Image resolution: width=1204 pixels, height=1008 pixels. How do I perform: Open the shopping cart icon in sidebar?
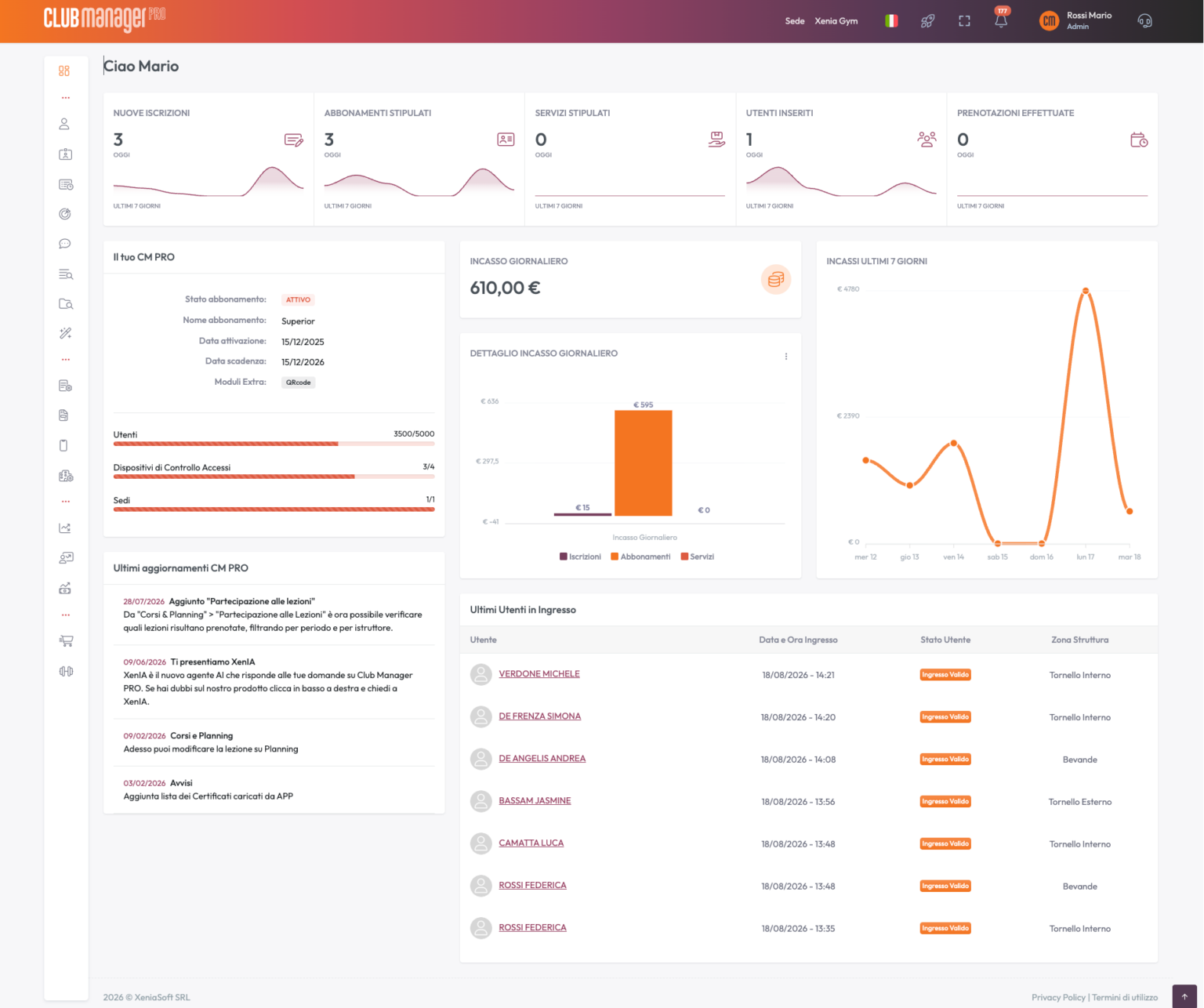click(66, 640)
